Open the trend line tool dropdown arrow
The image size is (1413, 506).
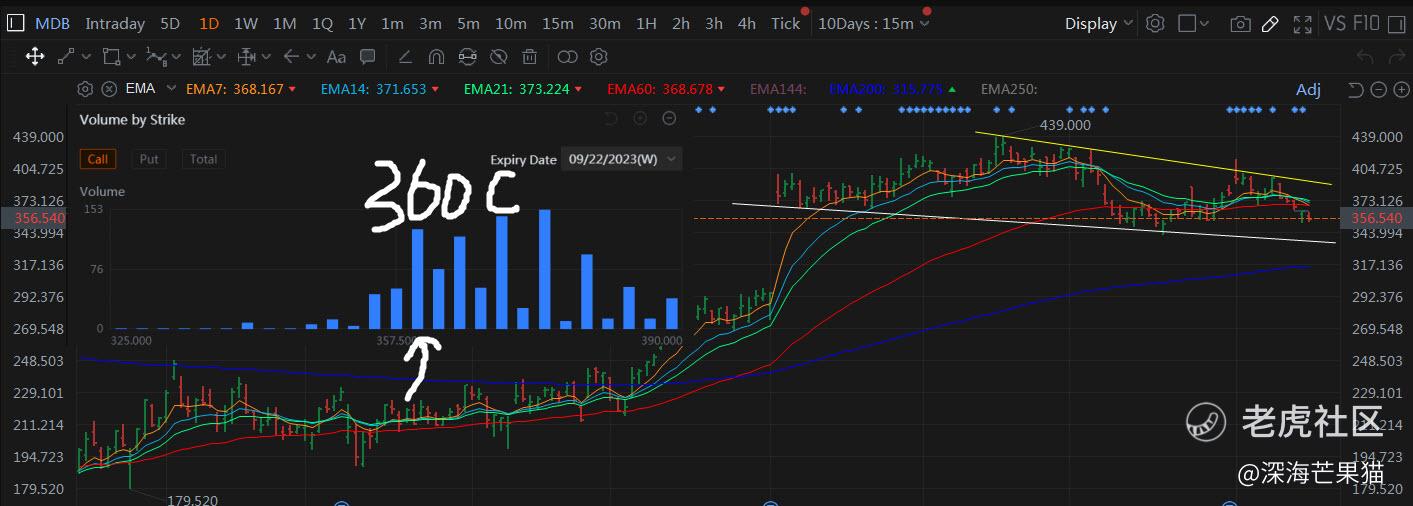click(x=87, y=57)
